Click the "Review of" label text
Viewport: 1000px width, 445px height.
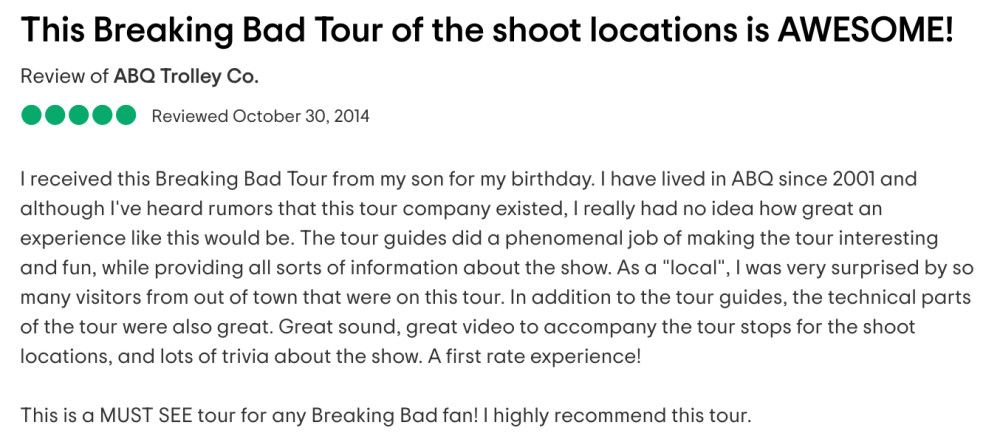click(65, 77)
